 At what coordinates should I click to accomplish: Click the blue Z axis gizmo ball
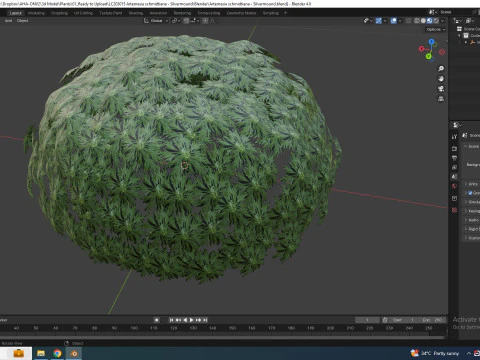(x=432, y=42)
